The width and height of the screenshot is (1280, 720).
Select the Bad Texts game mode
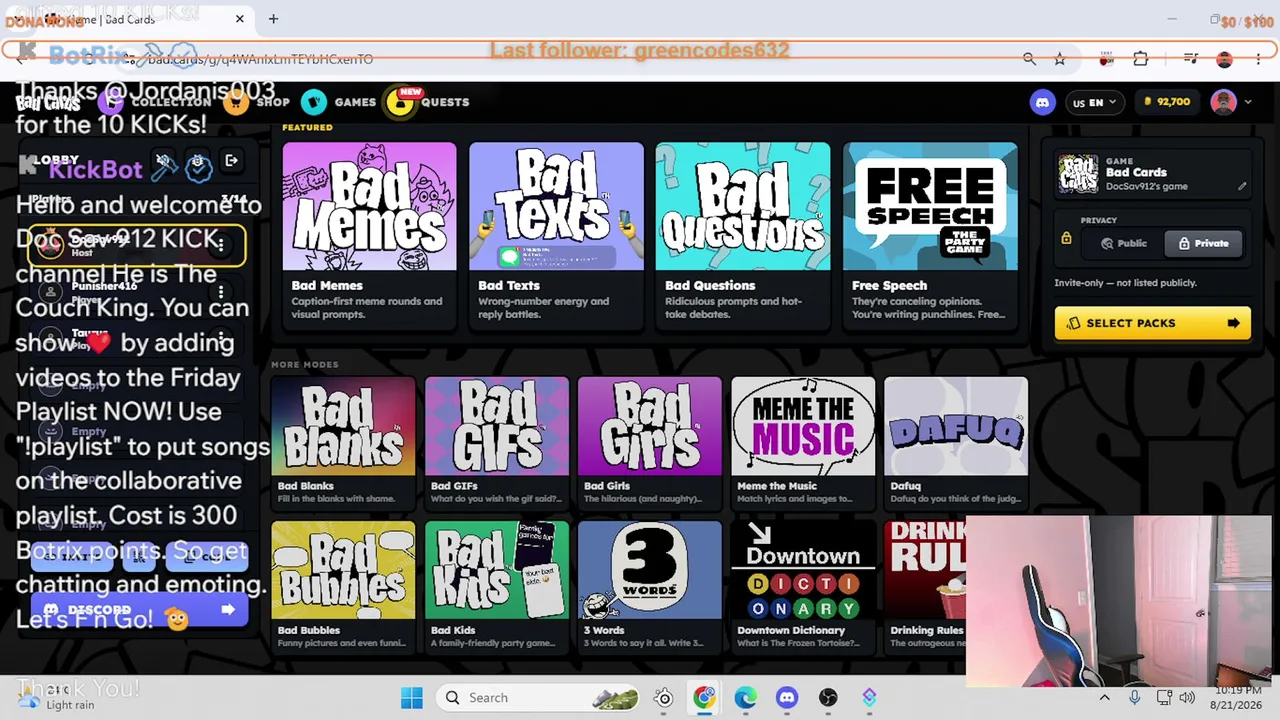(556, 235)
